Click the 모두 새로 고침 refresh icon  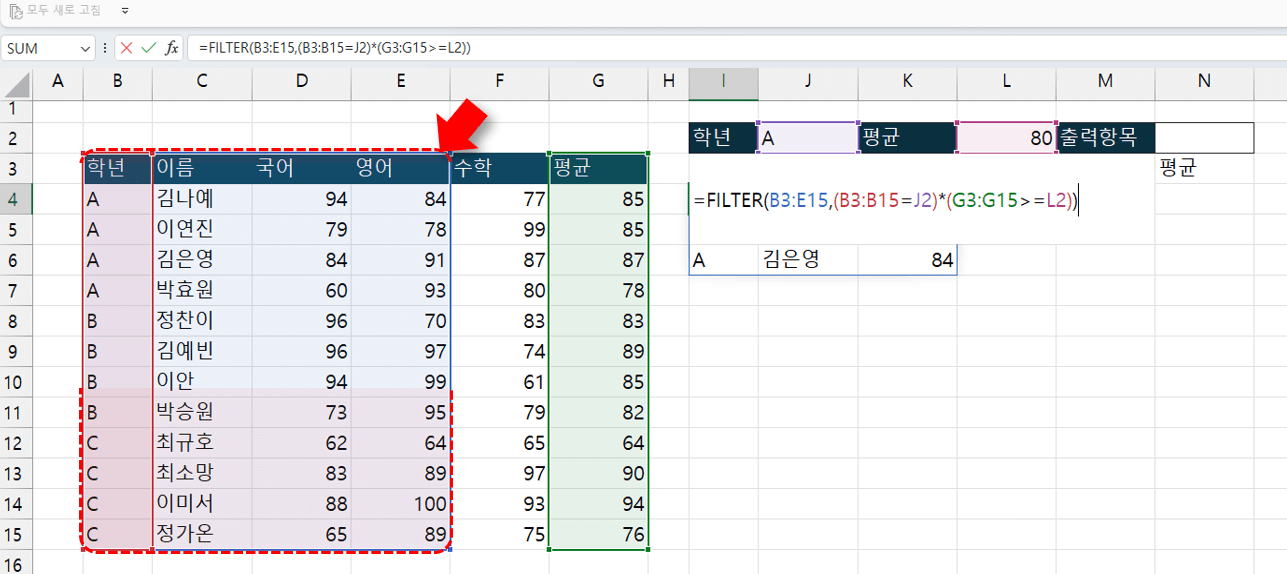click(16, 10)
